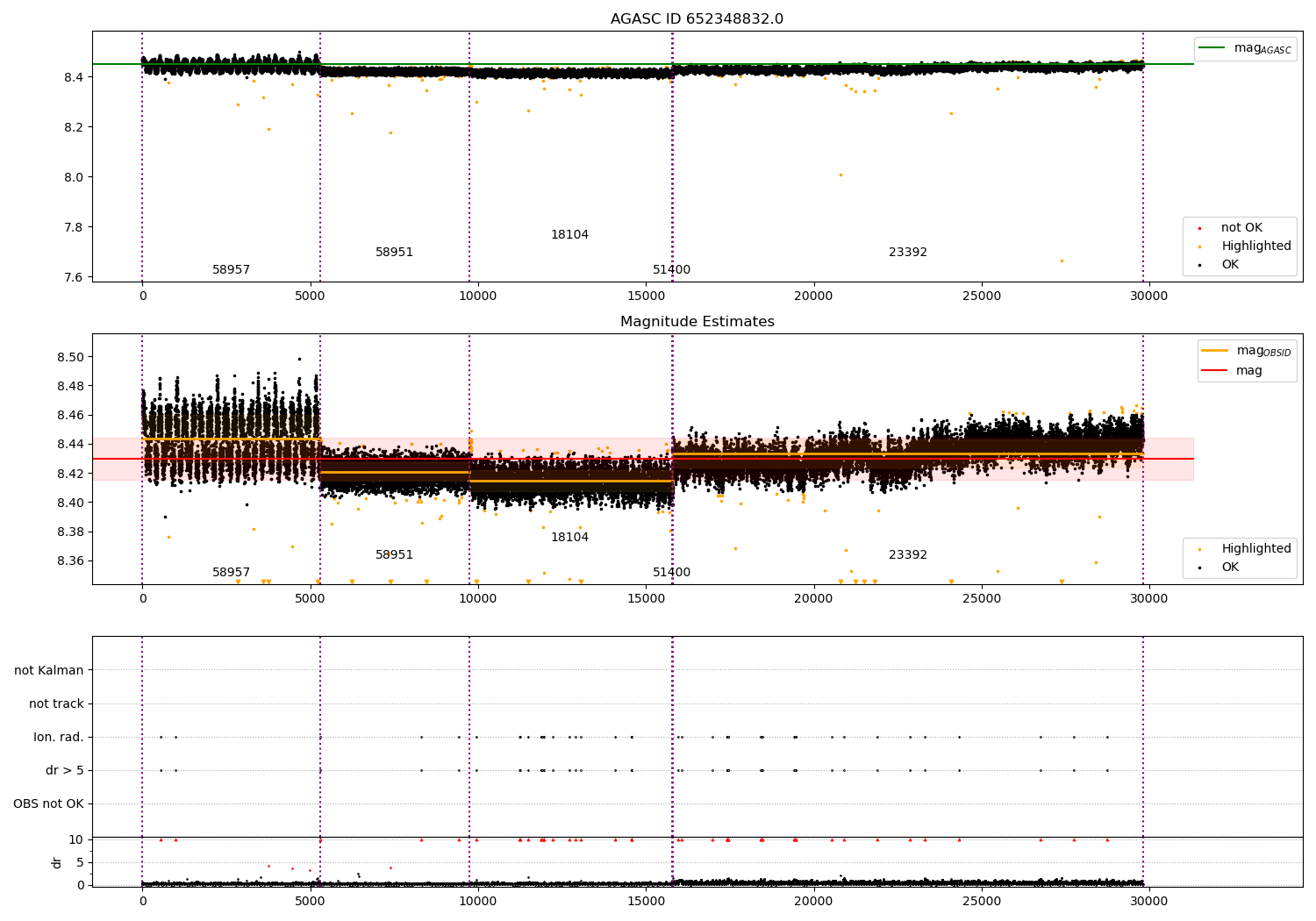Click the lowest orange outlier near magnitude 7.66
The width and height of the screenshot is (1316, 921).
[1062, 261]
